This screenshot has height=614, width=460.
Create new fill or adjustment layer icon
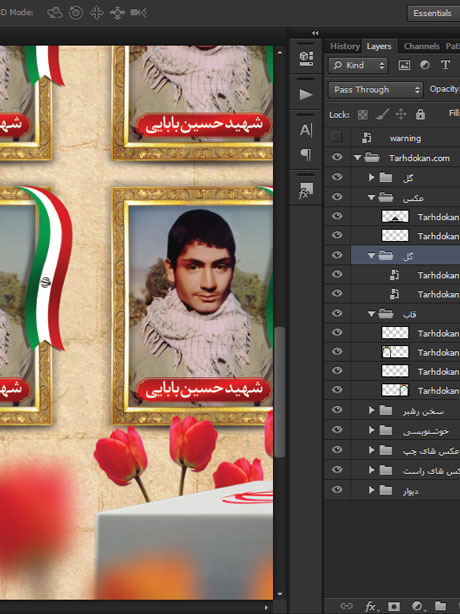point(417,606)
